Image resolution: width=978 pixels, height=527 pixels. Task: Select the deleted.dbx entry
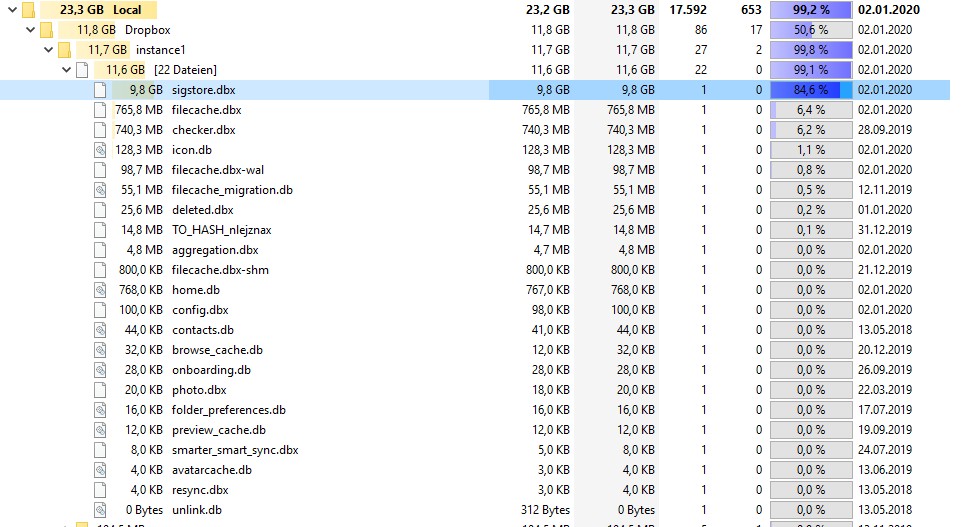point(203,210)
